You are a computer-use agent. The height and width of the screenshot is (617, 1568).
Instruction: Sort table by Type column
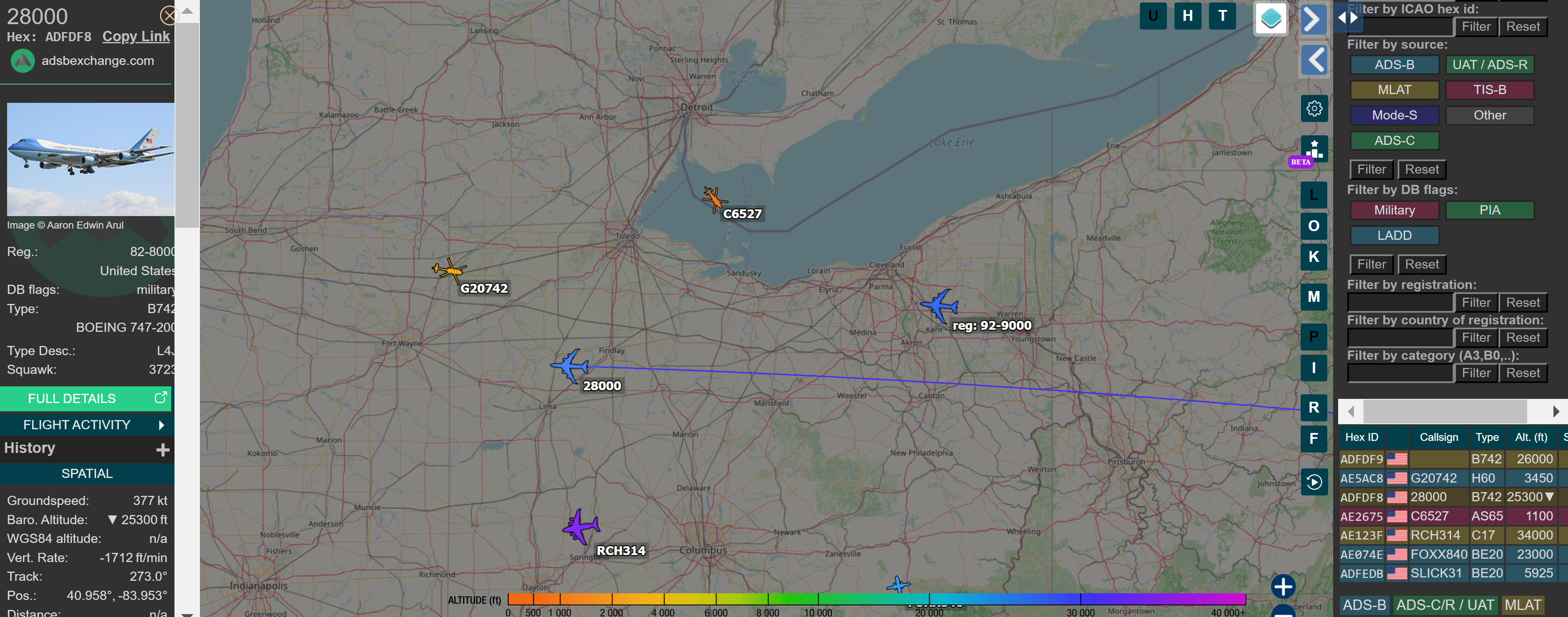tap(1486, 437)
